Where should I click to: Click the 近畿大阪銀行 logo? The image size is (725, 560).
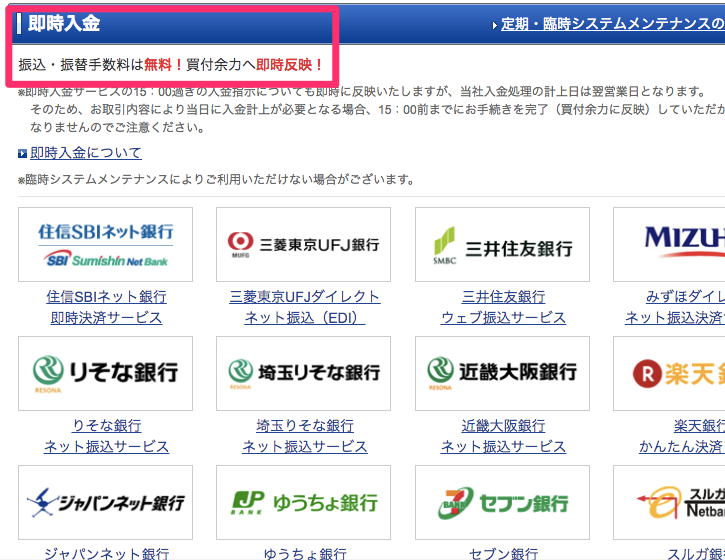point(503,373)
